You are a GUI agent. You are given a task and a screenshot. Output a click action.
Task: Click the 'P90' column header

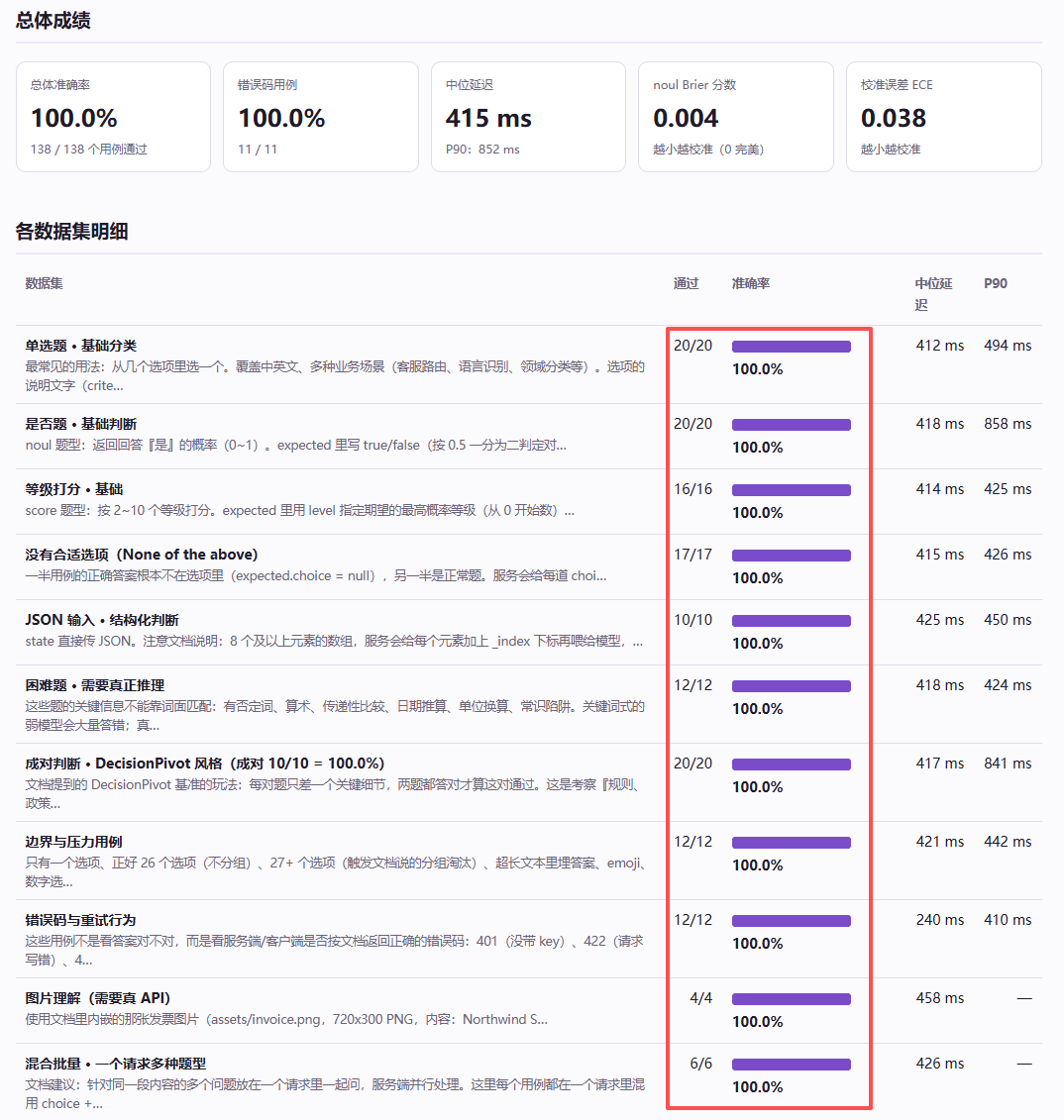tap(996, 283)
